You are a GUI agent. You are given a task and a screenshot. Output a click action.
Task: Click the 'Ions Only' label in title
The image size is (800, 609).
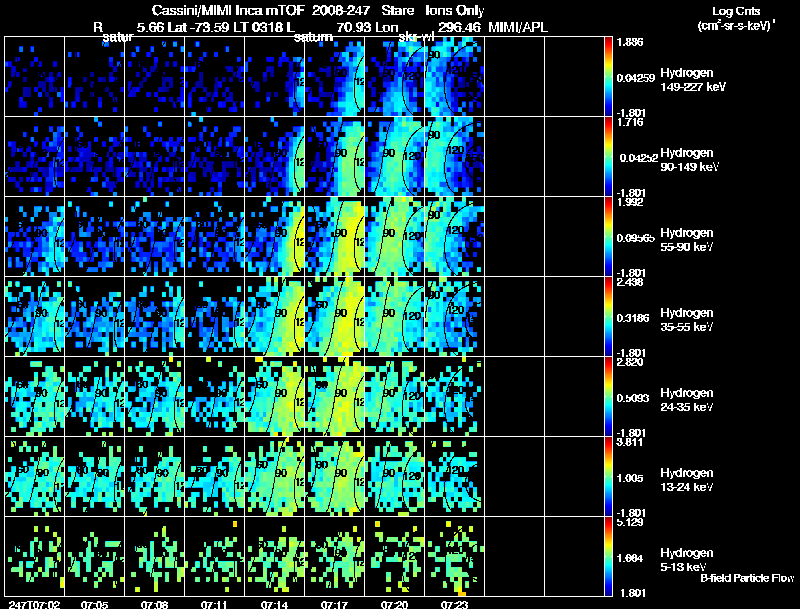pyautogui.click(x=455, y=11)
